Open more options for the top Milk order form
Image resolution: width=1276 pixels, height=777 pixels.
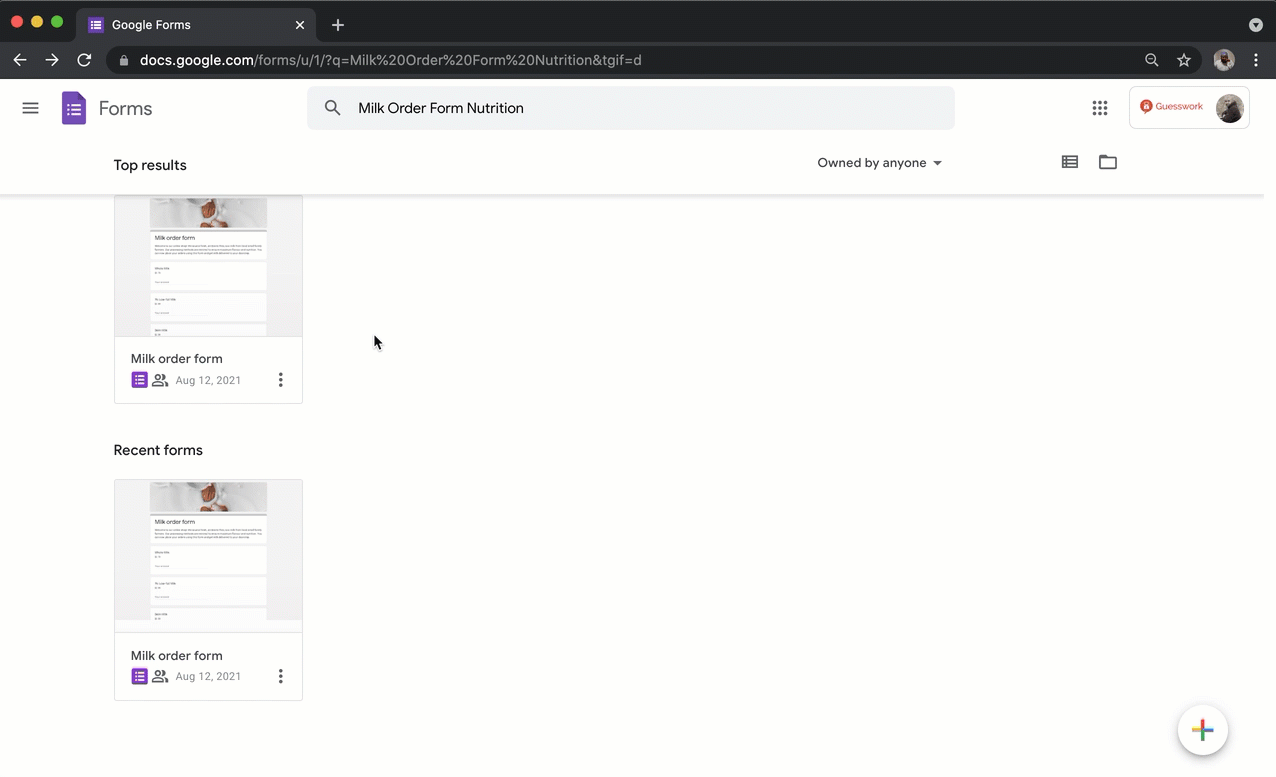280,380
